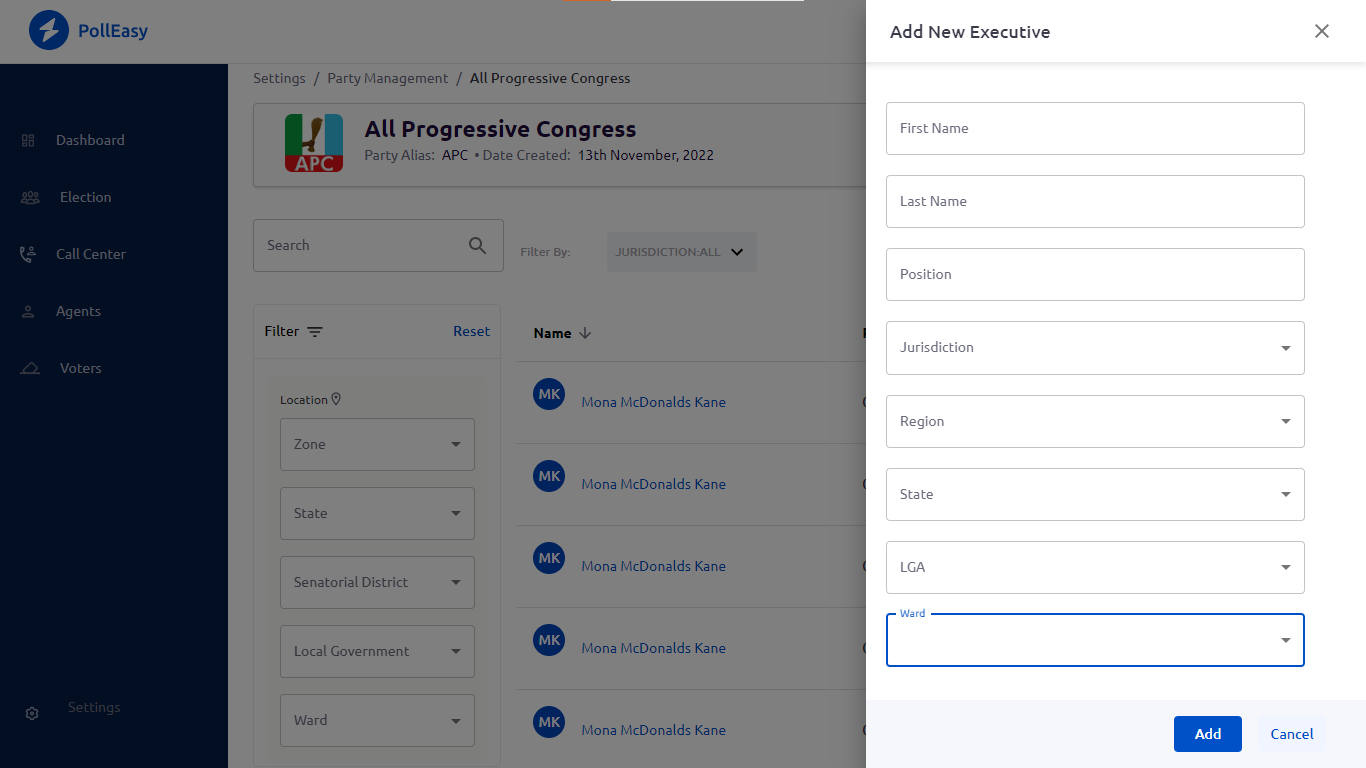Go to Party Management breadcrumb

click(x=387, y=78)
